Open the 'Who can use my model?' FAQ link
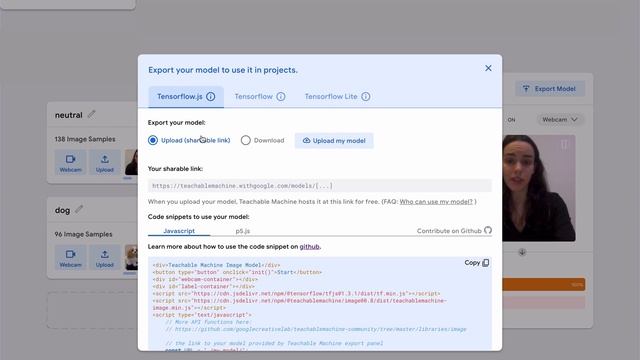This screenshot has height=360, width=640. 436,202
